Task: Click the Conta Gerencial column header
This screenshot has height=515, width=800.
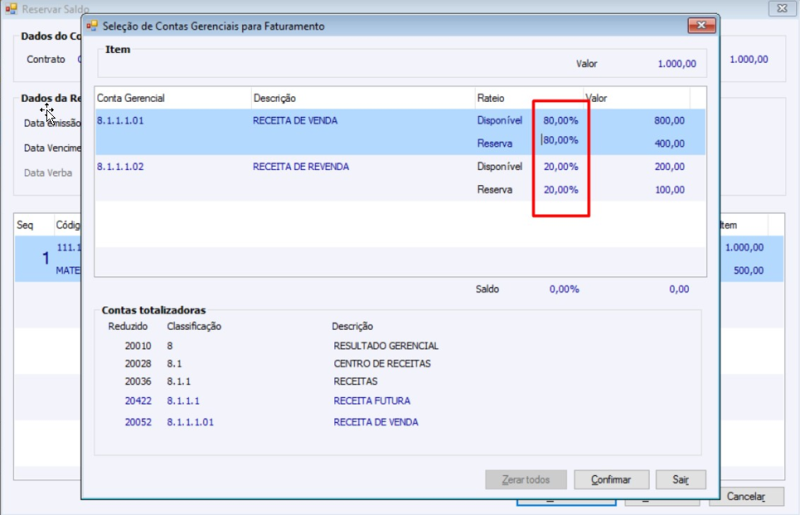Action: click(x=173, y=98)
